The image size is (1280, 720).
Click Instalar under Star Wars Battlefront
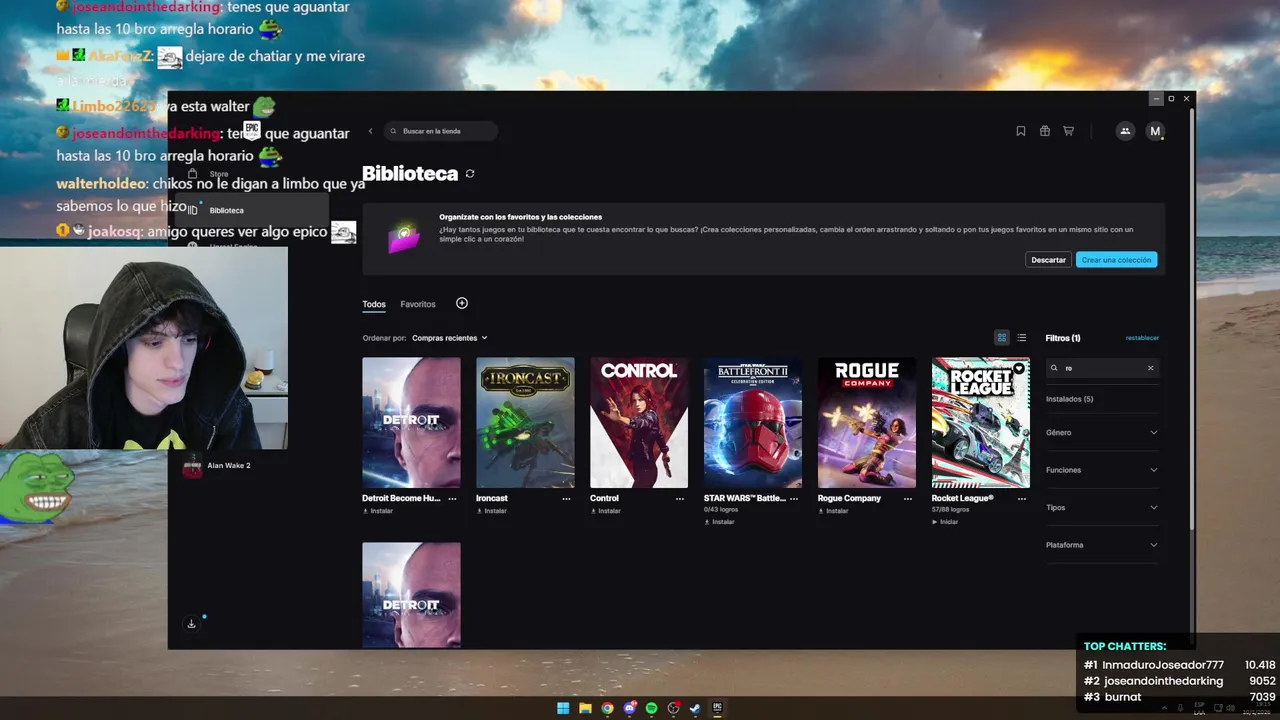[x=720, y=522]
